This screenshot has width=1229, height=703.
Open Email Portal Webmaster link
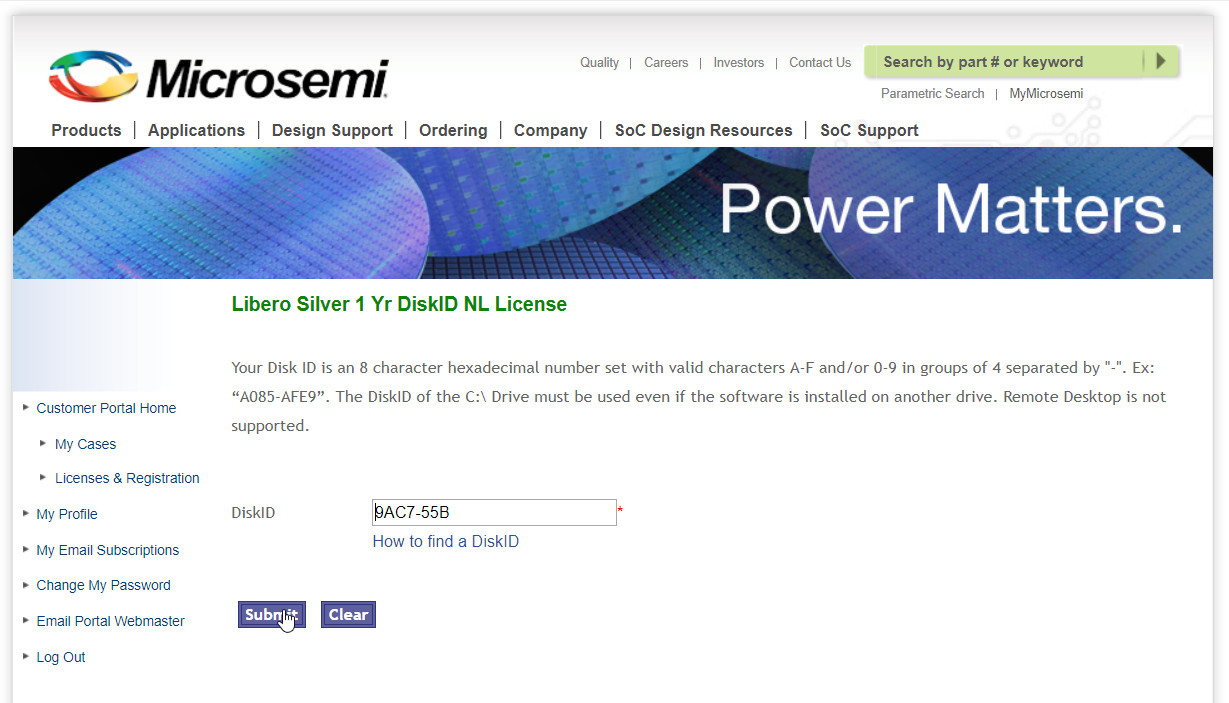(x=110, y=621)
